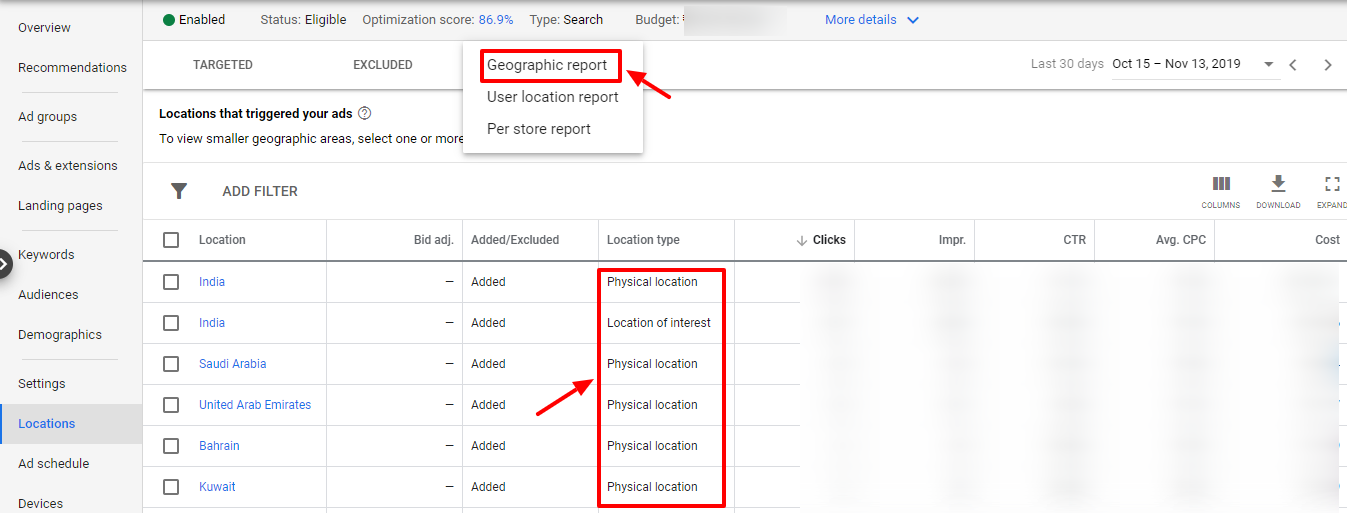Viewport: 1347px width, 513px height.
Task: Sort by the Cost column header
Action: tap(1327, 240)
